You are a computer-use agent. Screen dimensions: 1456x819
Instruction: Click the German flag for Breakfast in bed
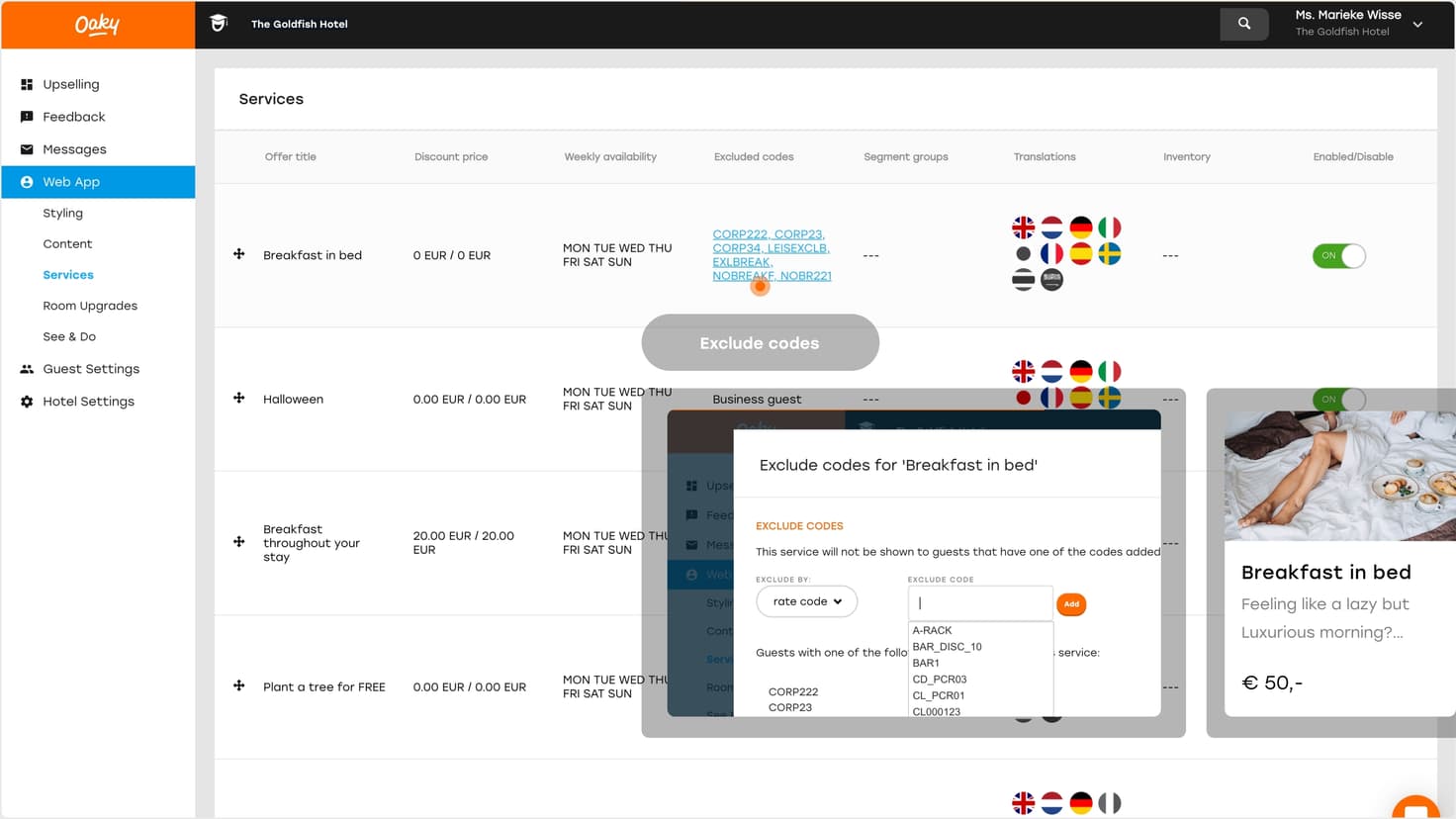1081,227
